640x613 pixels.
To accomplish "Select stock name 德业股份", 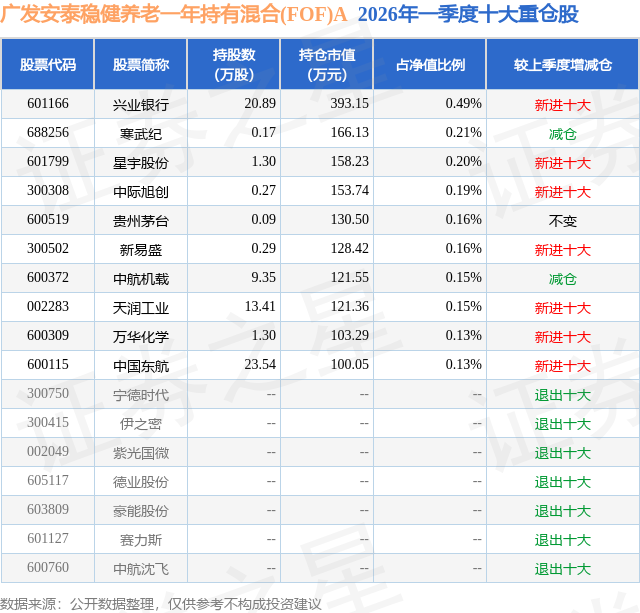I will pos(141,482).
